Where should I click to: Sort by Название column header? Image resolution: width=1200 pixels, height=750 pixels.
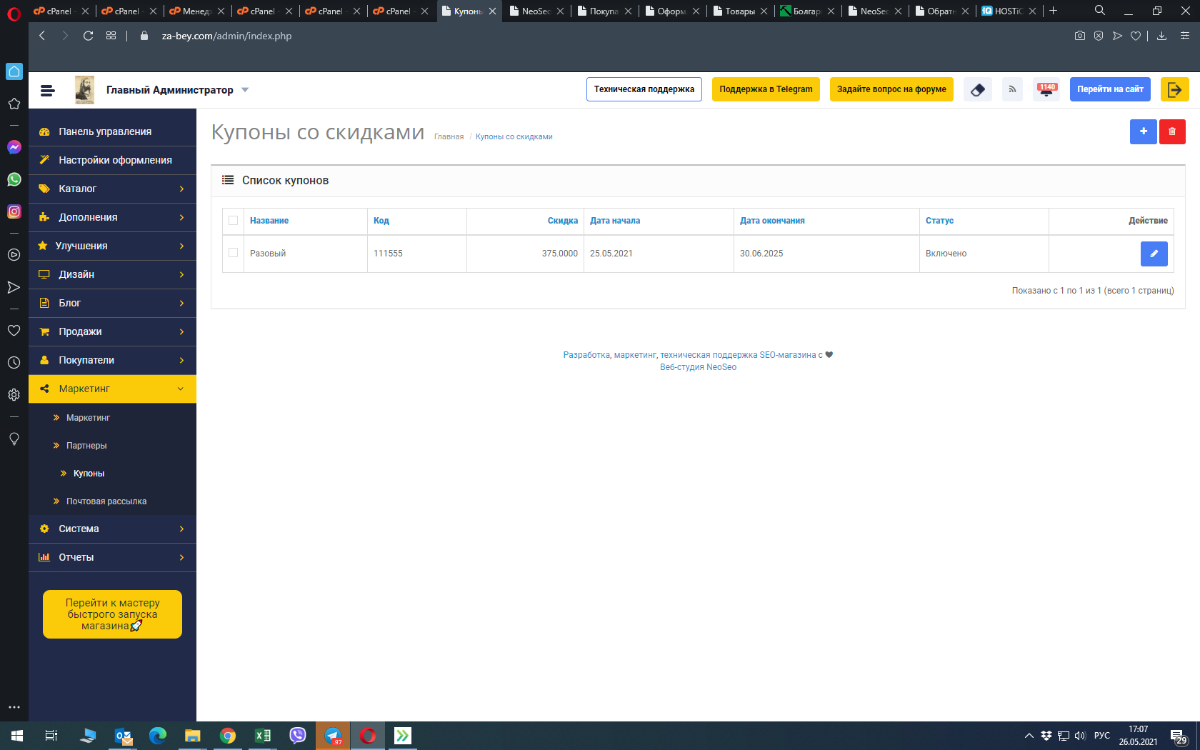pyautogui.click(x=269, y=220)
